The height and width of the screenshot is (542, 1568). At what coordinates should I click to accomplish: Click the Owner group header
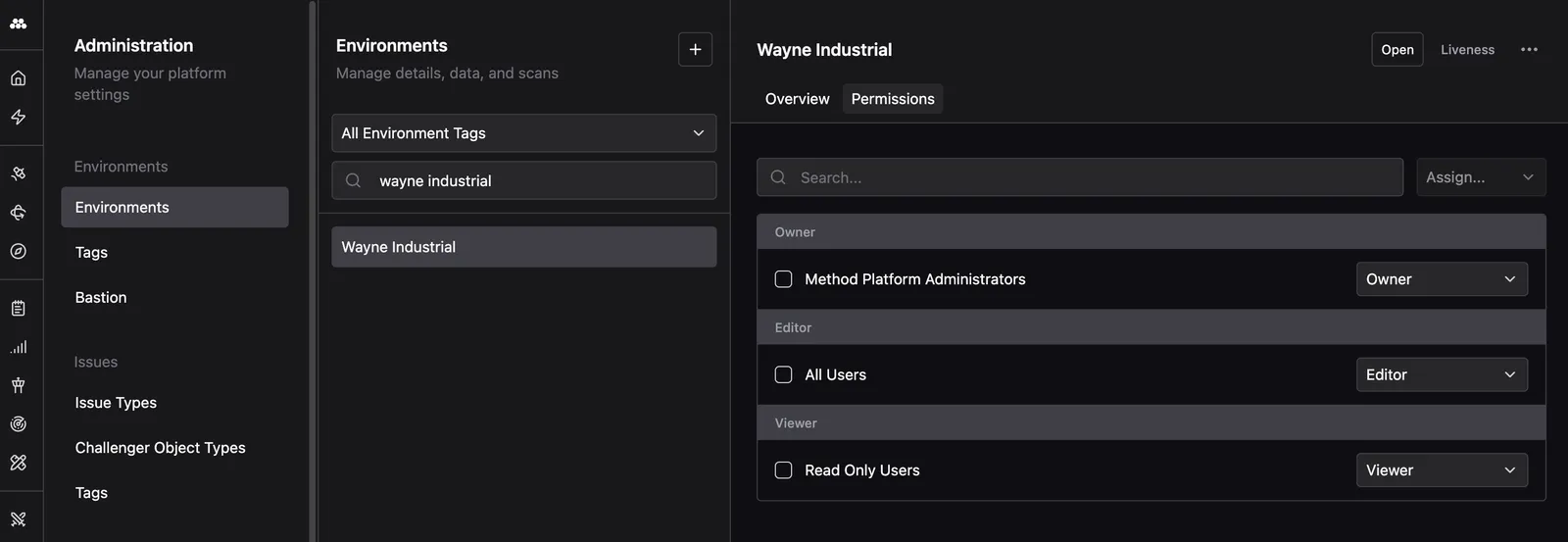[1151, 232]
